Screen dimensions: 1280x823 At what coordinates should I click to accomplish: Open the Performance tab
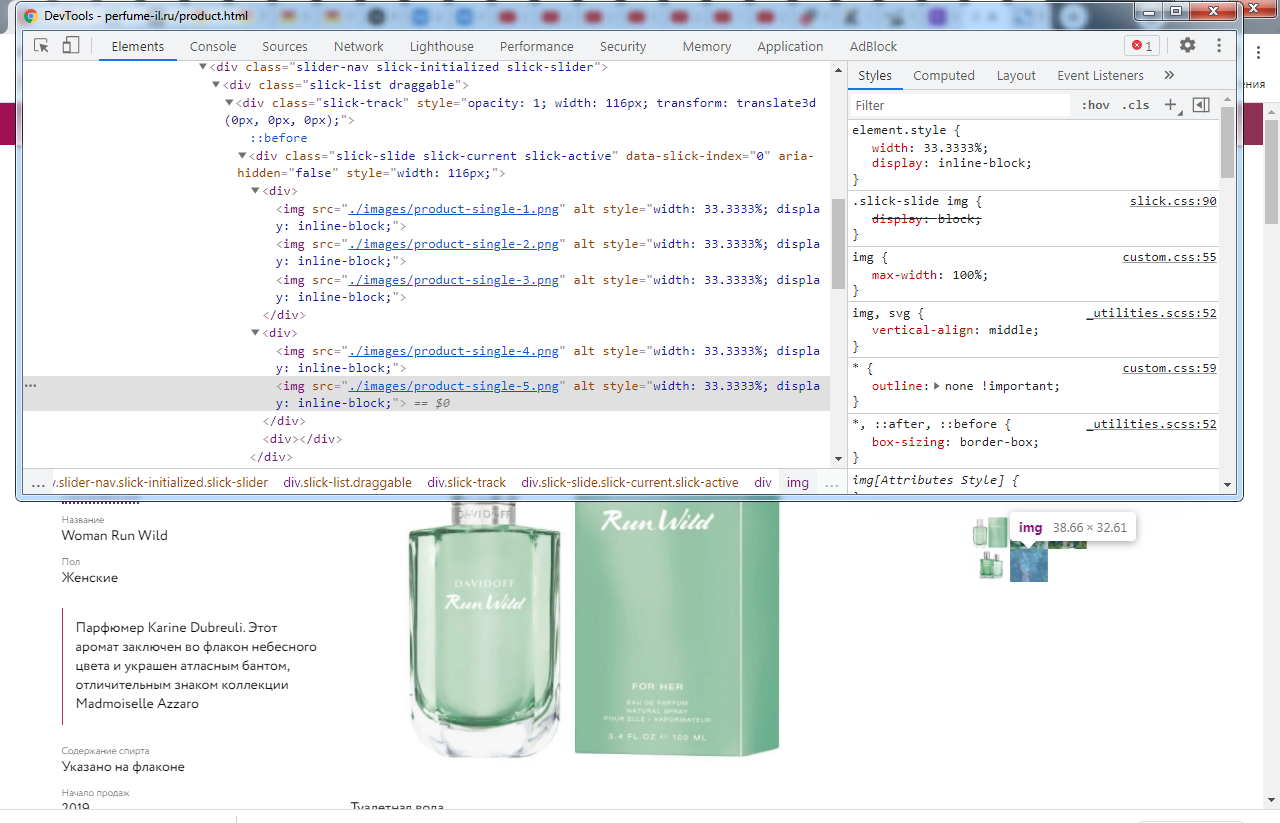[x=537, y=46]
